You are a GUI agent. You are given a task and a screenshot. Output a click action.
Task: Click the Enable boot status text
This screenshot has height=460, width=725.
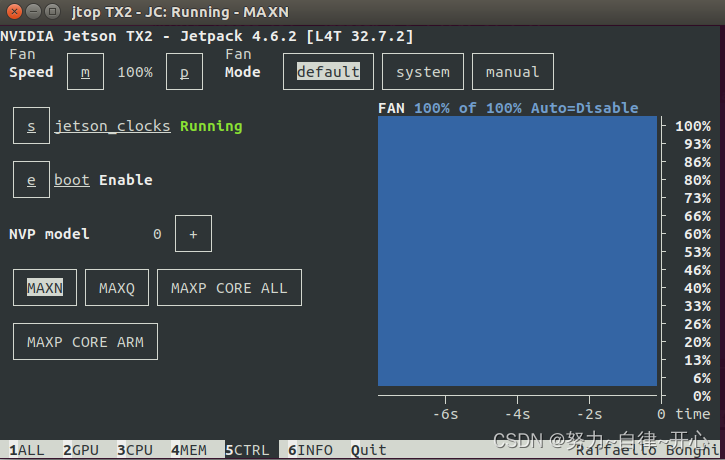pos(126,180)
